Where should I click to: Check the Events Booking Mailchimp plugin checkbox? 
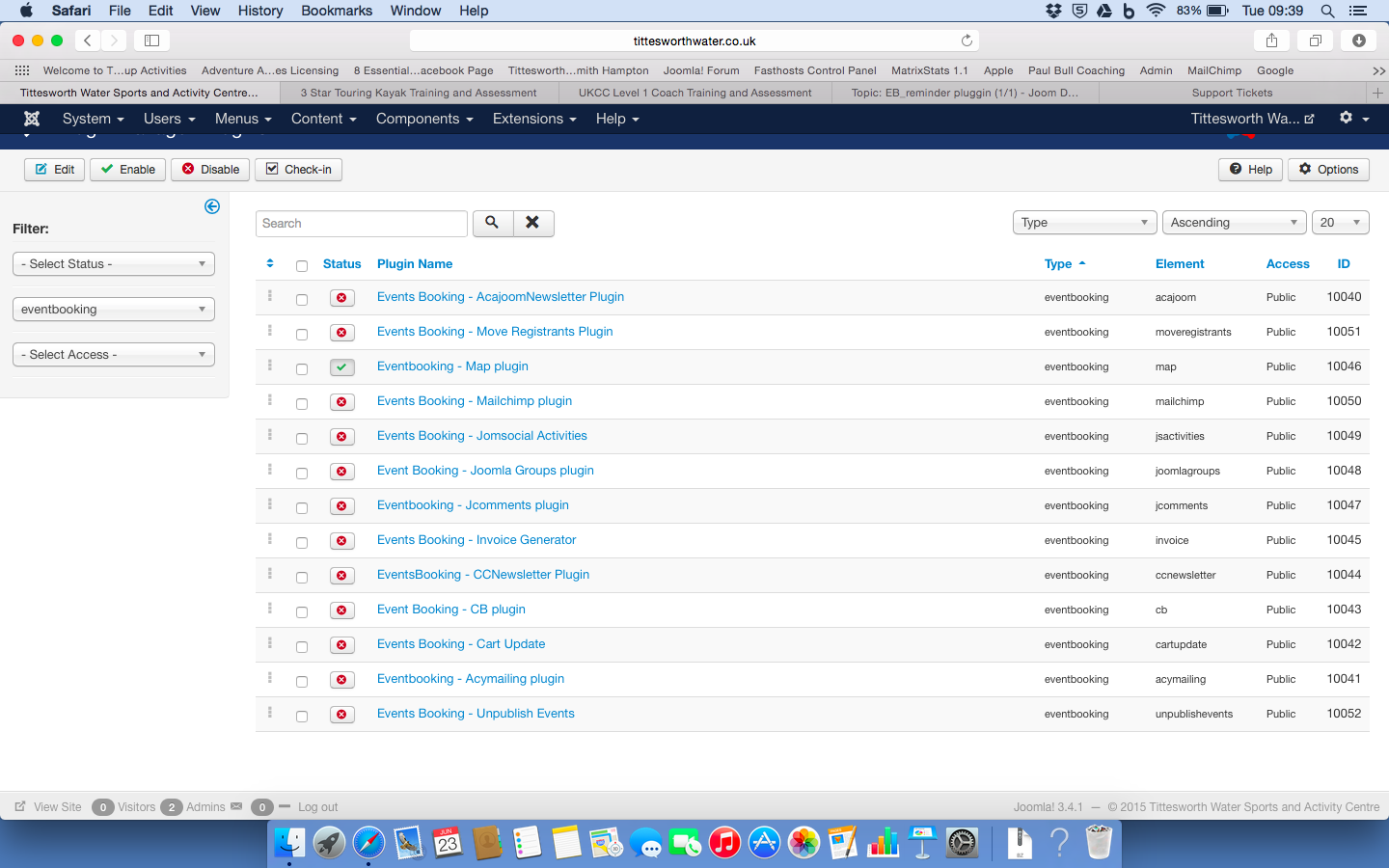pos(302,403)
